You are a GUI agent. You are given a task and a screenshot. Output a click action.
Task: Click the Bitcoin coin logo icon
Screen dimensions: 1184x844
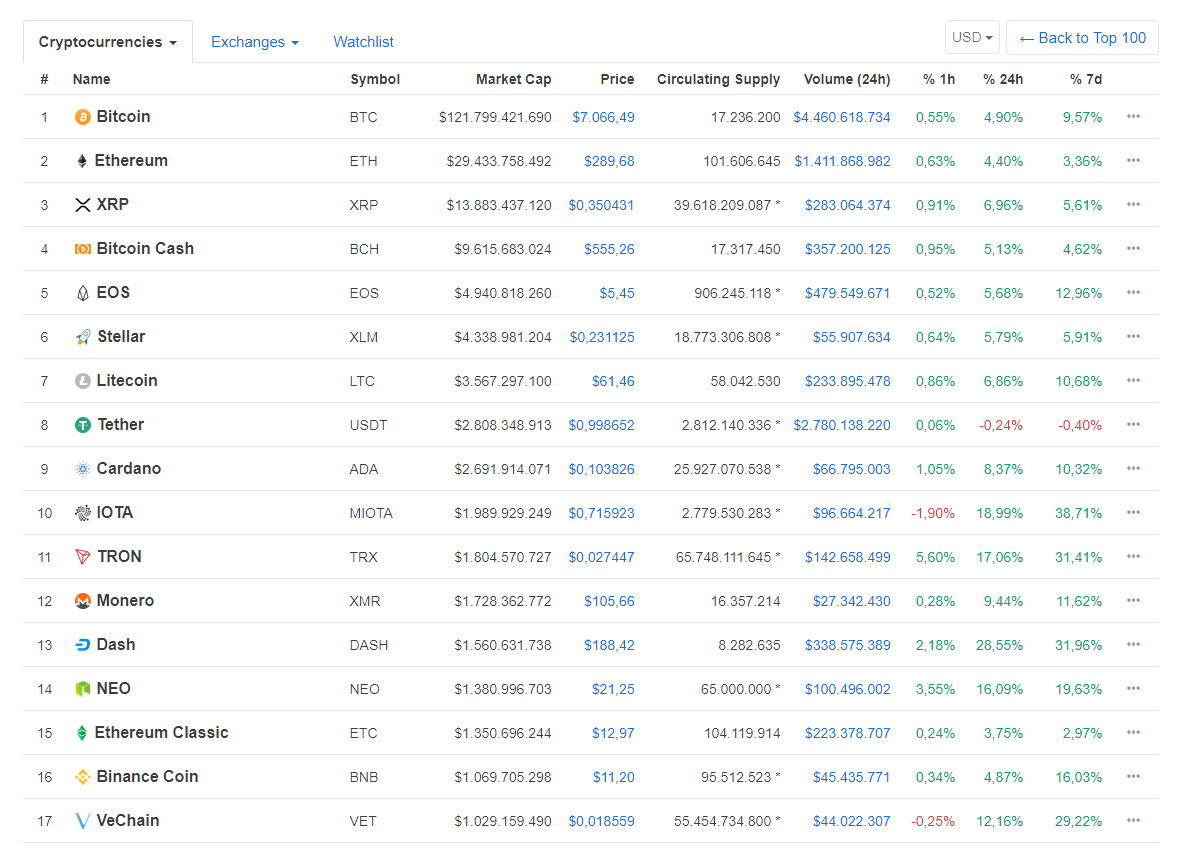click(x=82, y=117)
